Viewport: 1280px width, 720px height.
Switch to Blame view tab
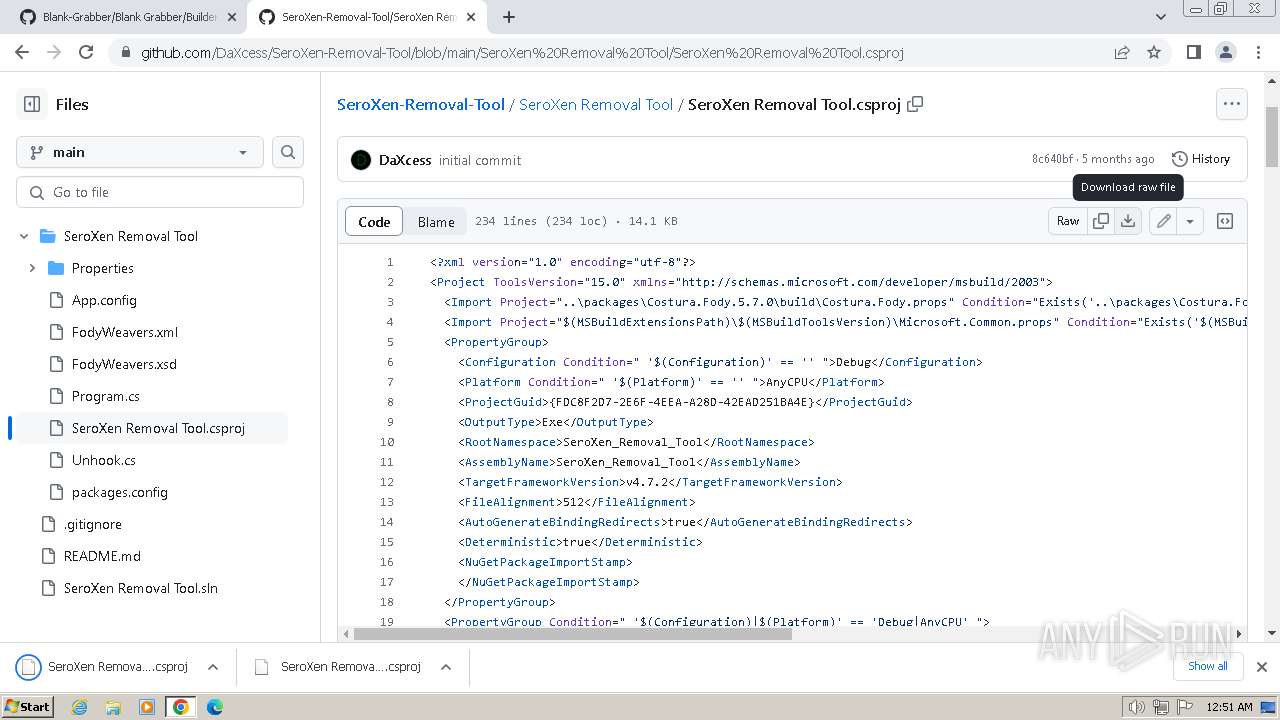tap(436, 221)
